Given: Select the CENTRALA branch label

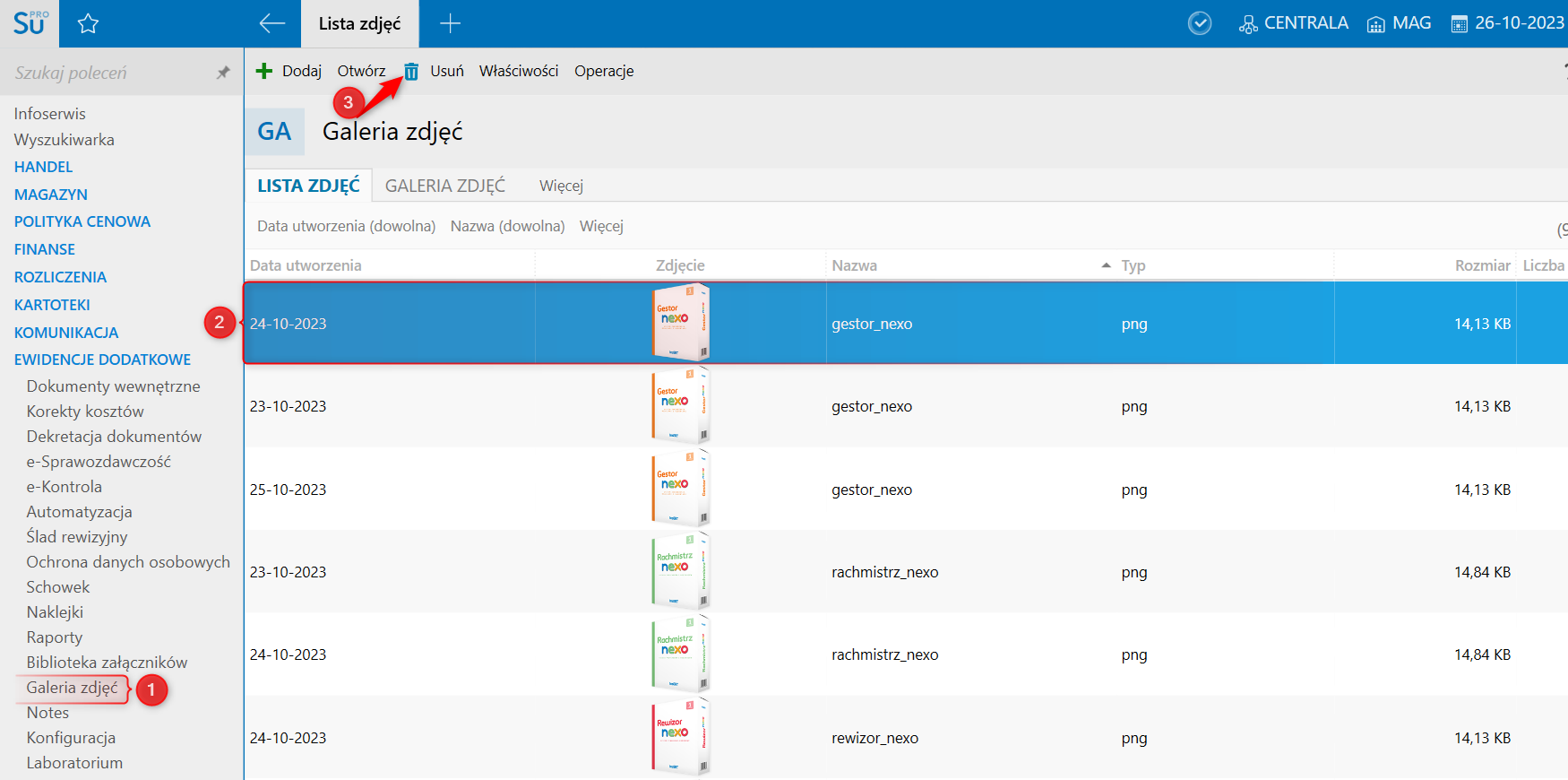Looking at the screenshot, I should pos(1306,23).
